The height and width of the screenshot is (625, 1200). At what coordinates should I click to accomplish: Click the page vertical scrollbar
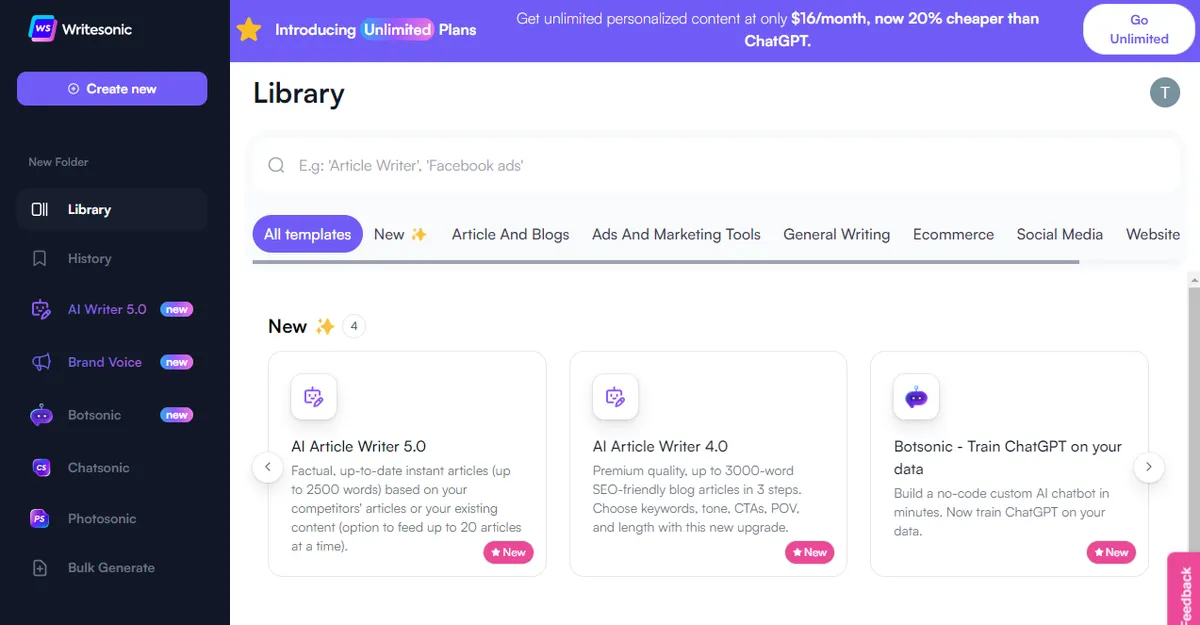click(x=1193, y=420)
